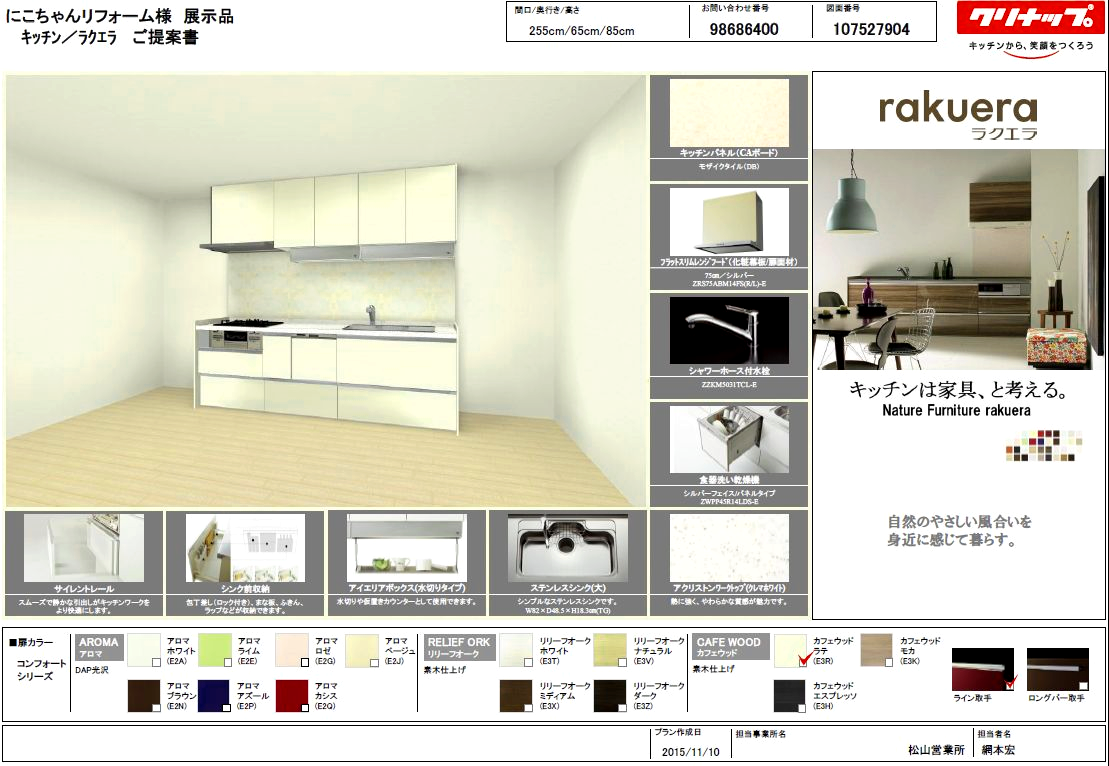The image size is (1109, 766).
Task: Open the アイエリアボックス image
Action: 407,548
